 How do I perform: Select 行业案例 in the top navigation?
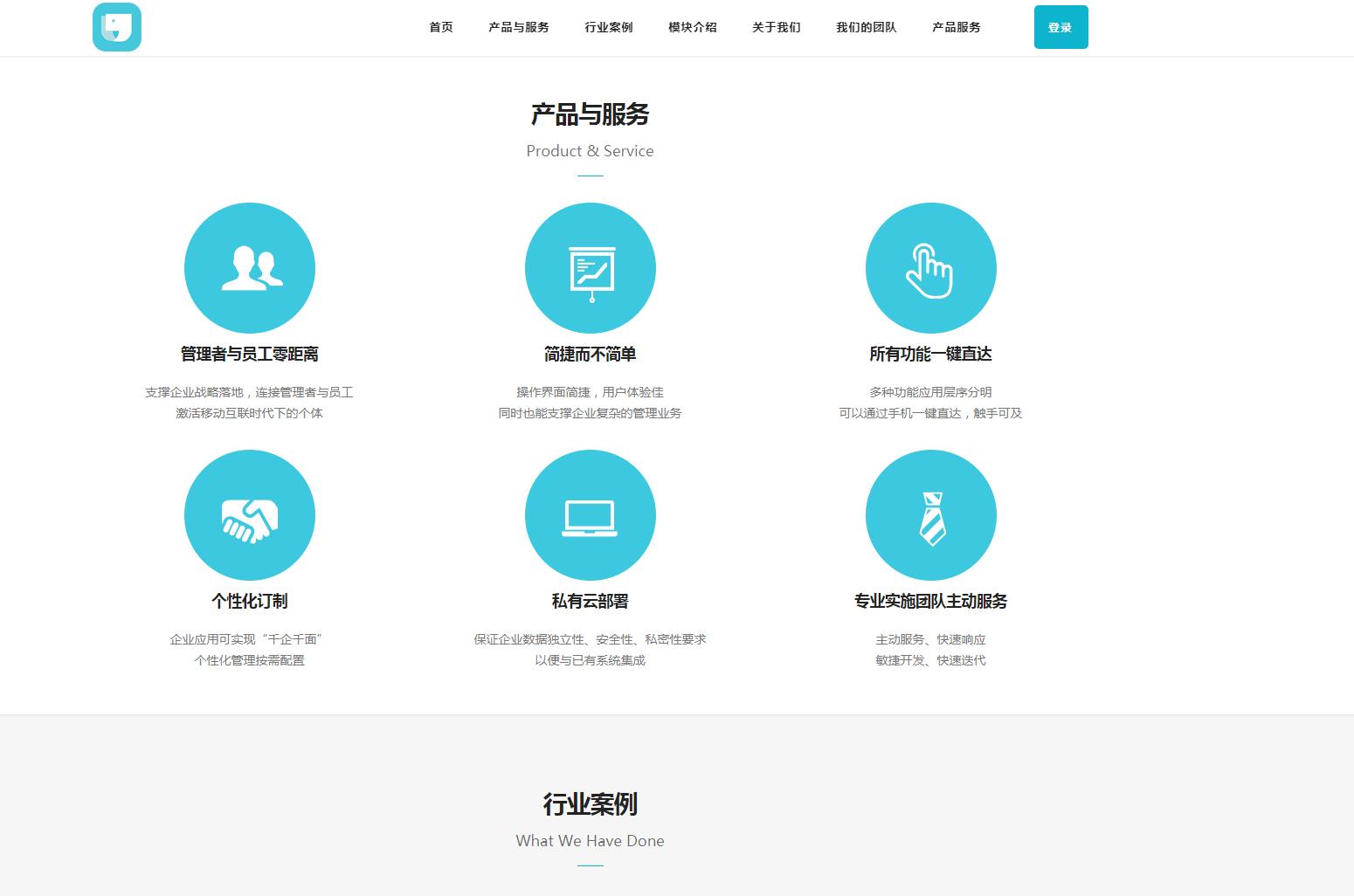click(x=609, y=27)
